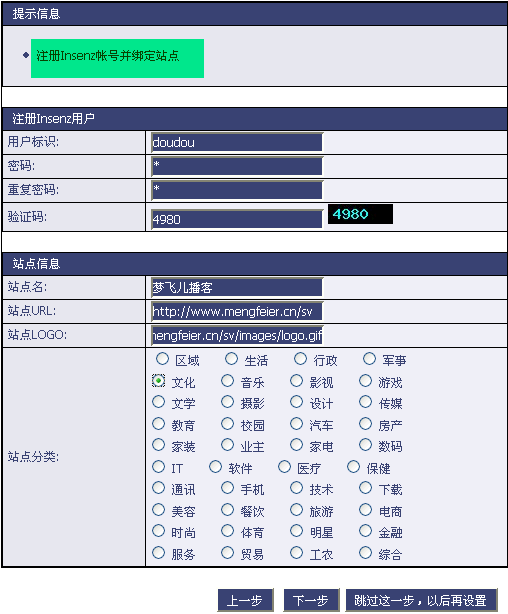Click the 密码 password field
Screen dimensions: 508x614
[x=237, y=166]
